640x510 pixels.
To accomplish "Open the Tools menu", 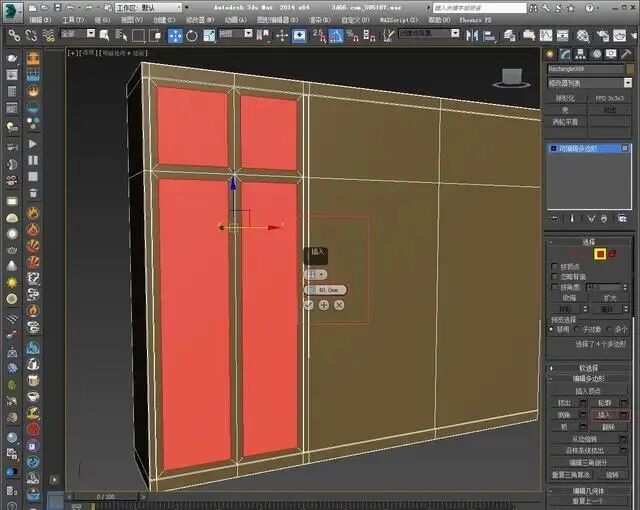I will tap(73, 20).
